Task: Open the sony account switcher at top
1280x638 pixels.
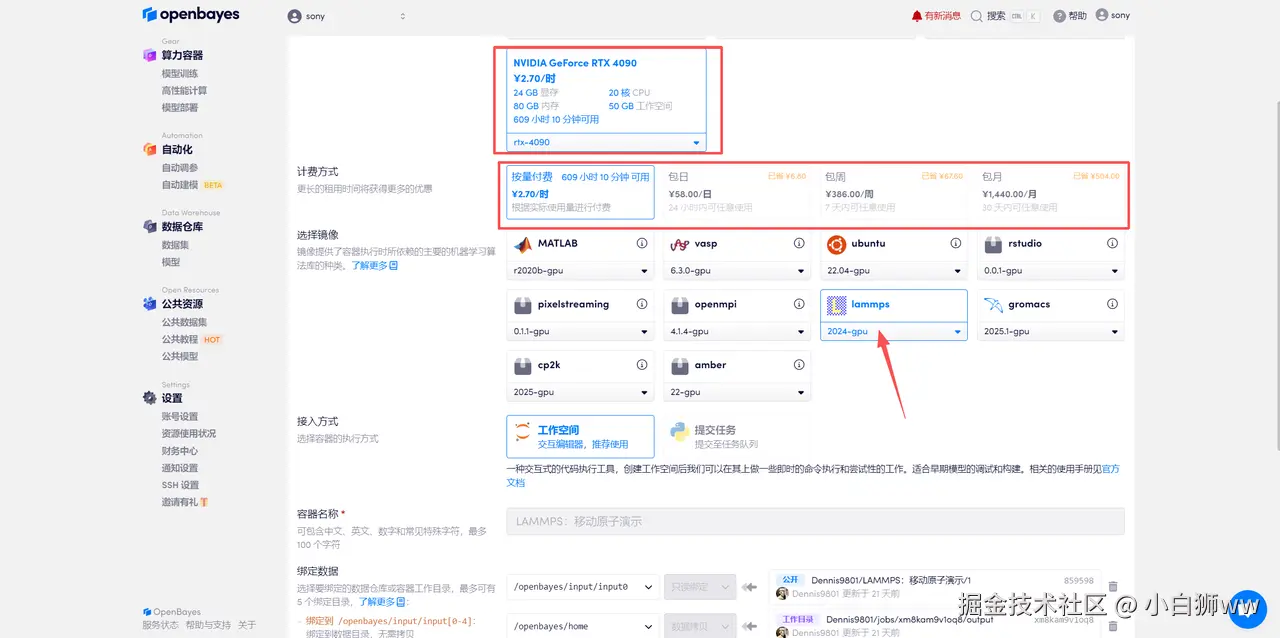Action: pyautogui.click(x=346, y=16)
